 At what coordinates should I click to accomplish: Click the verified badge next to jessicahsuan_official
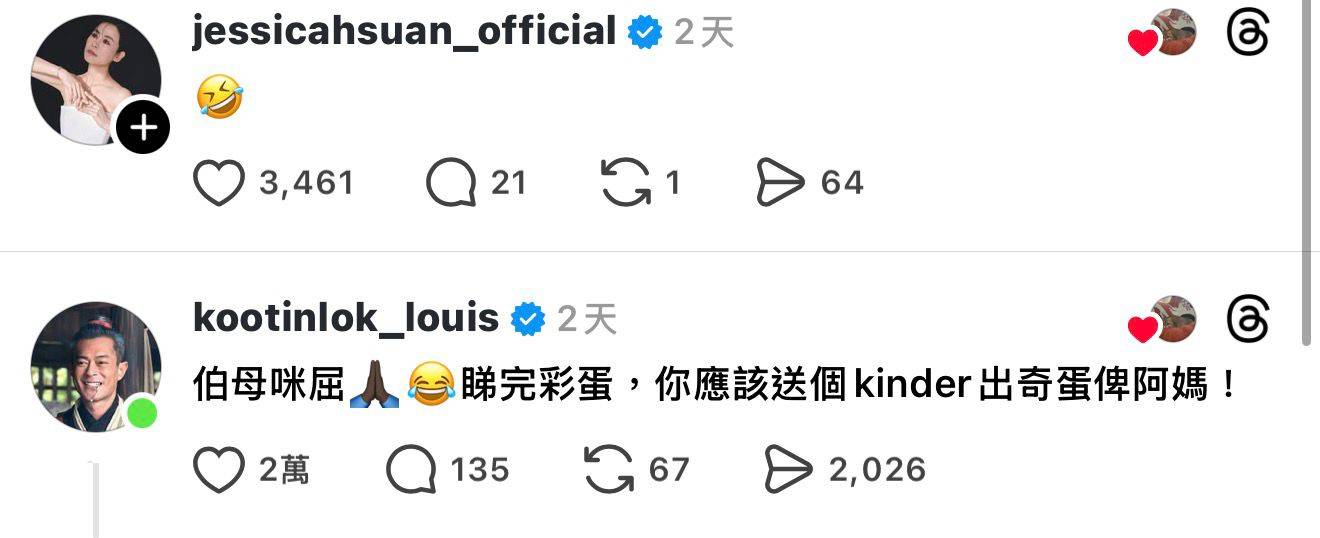pos(645,33)
